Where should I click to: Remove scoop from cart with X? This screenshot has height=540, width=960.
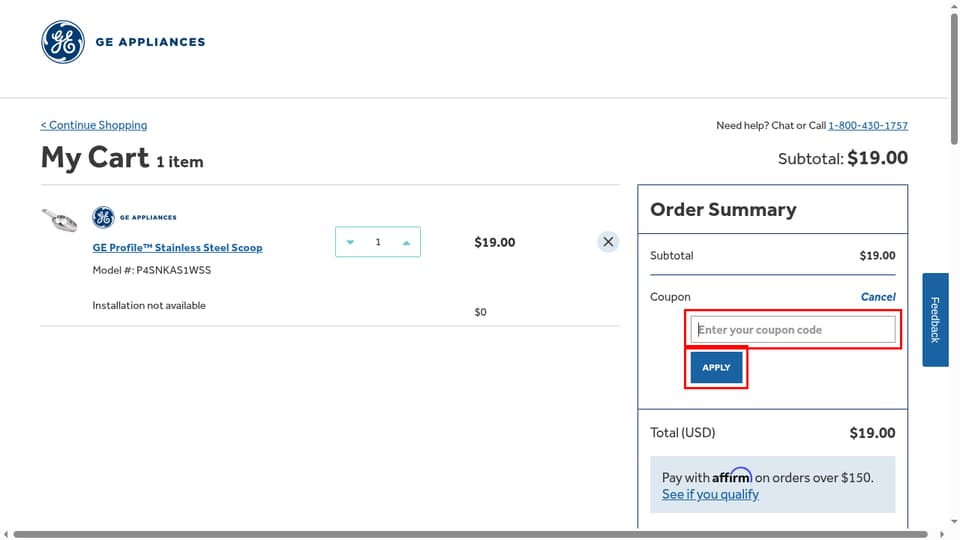(608, 242)
